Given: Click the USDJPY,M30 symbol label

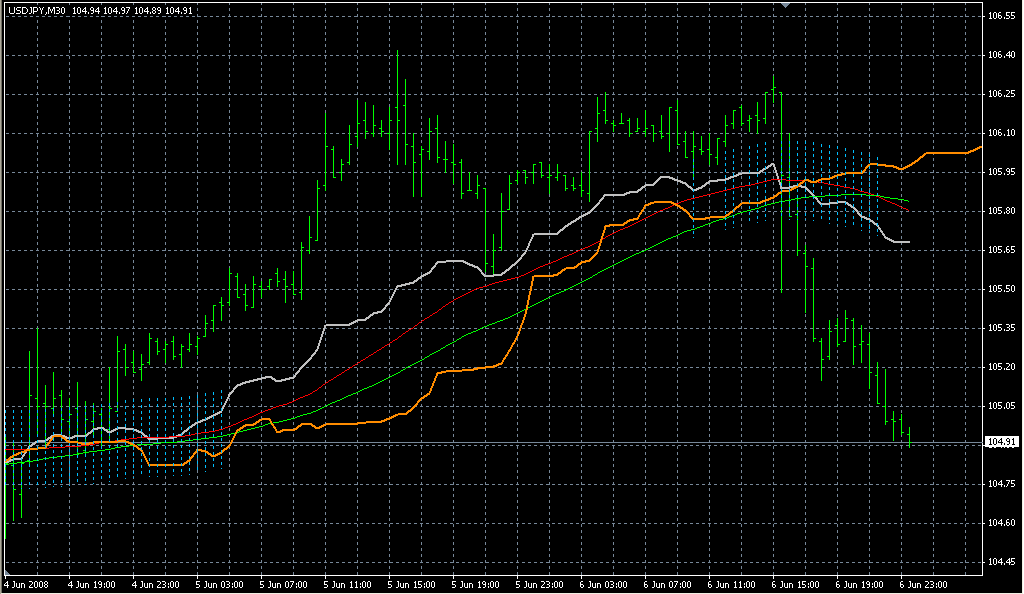Looking at the screenshot, I should pos(36,10).
